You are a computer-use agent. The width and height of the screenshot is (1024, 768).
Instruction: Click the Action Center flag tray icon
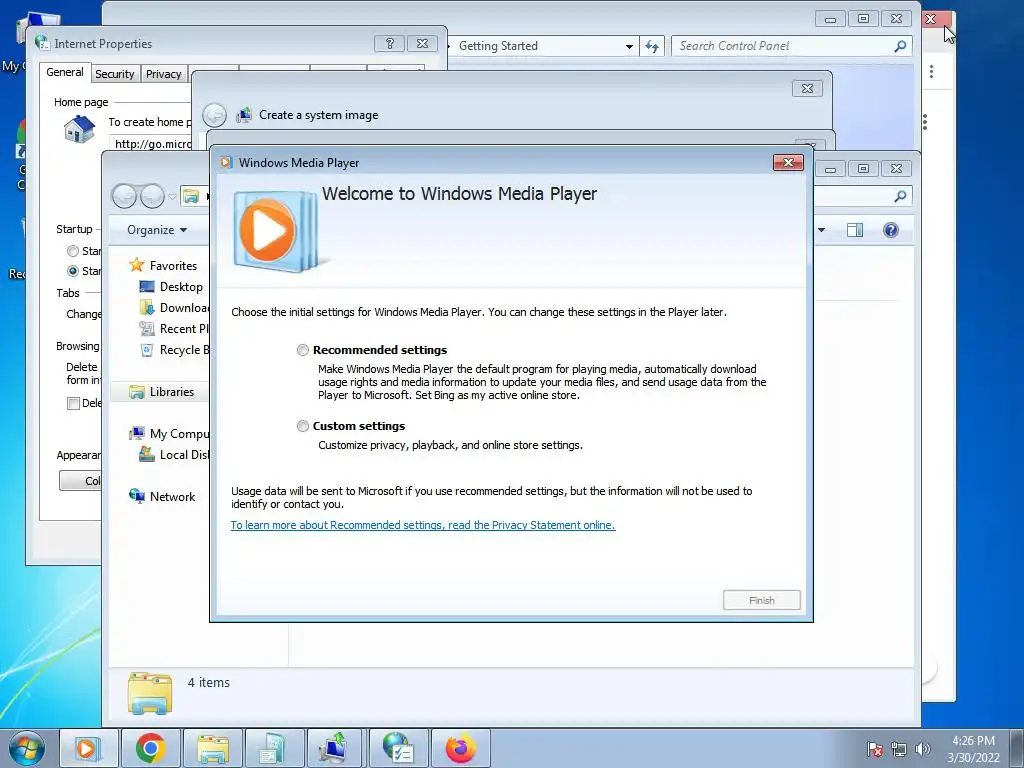click(x=875, y=749)
